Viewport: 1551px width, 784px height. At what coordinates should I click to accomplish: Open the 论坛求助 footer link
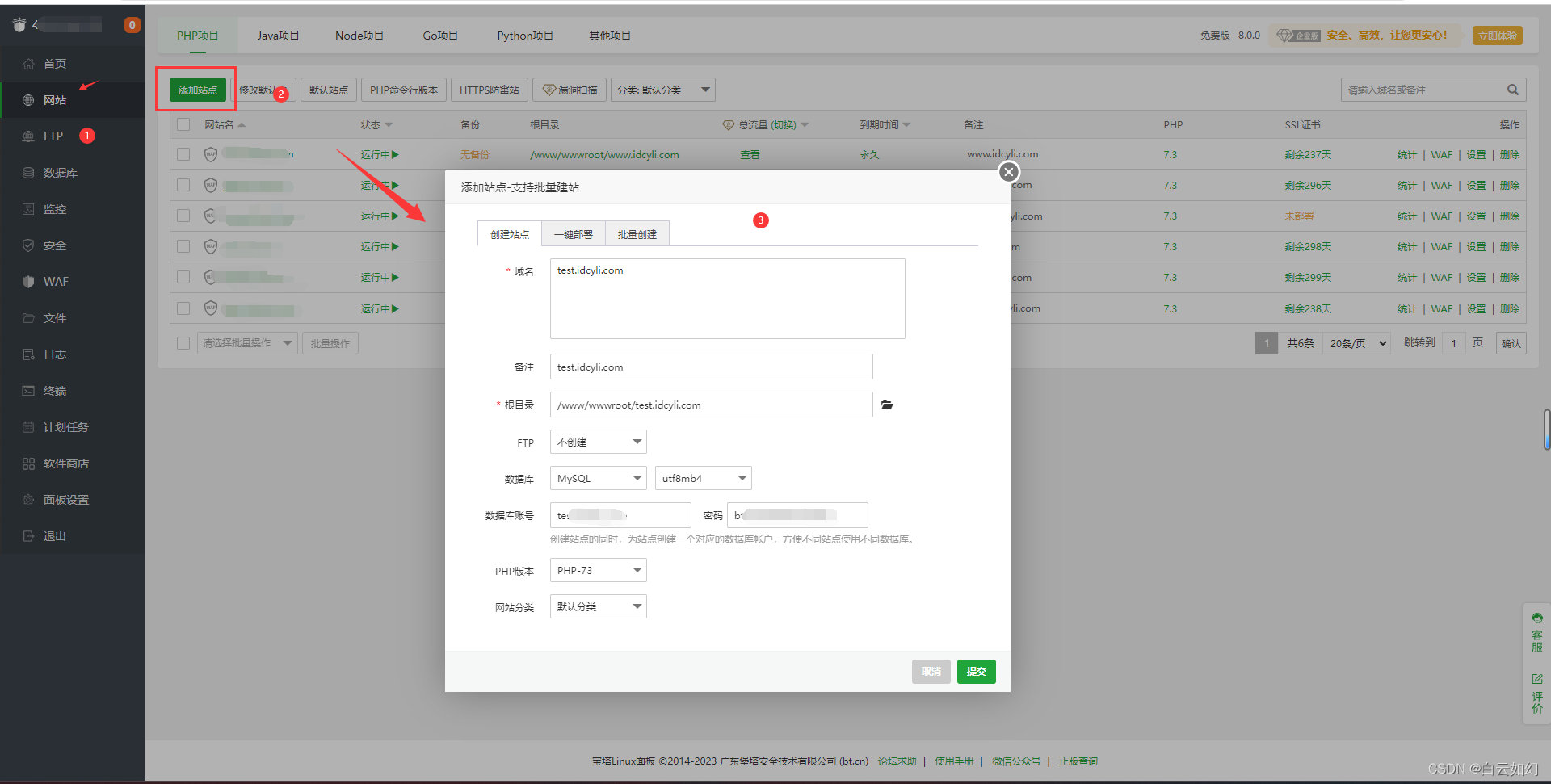click(897, 761)
